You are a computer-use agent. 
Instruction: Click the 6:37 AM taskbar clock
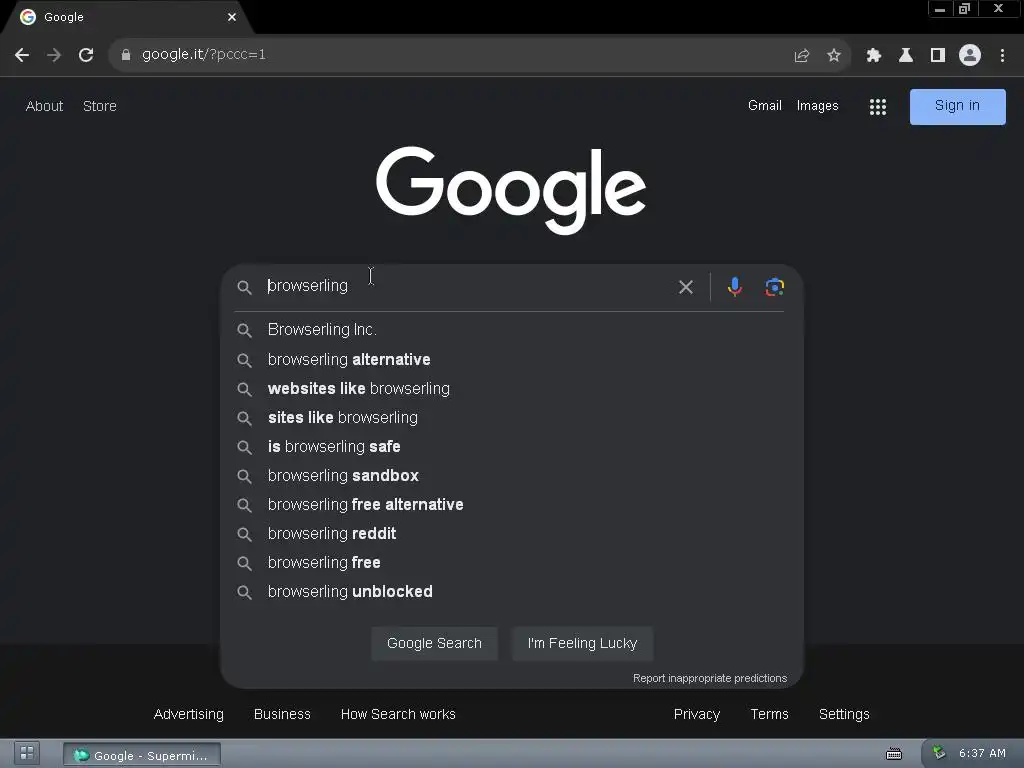point(982,754)
